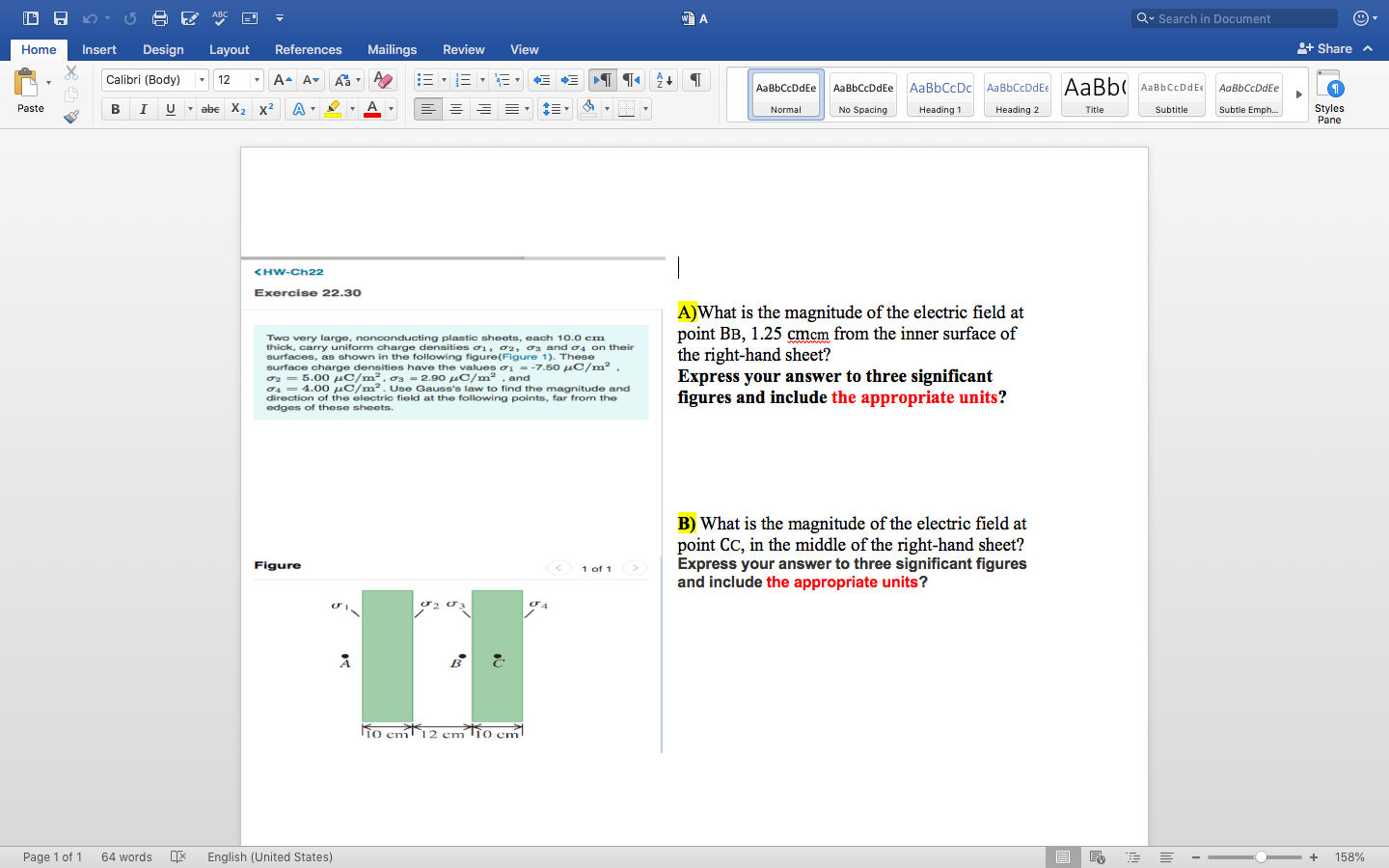Select the Review tab
This screenshot has height=868, width=1389.
click(464, 49)
